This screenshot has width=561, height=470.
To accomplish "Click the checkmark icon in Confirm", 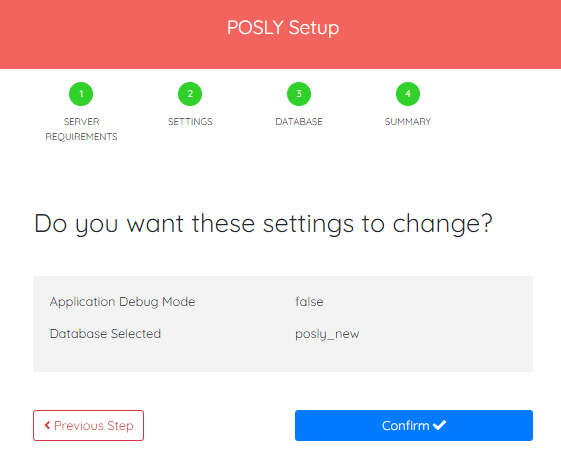I will tap(439, 425).
